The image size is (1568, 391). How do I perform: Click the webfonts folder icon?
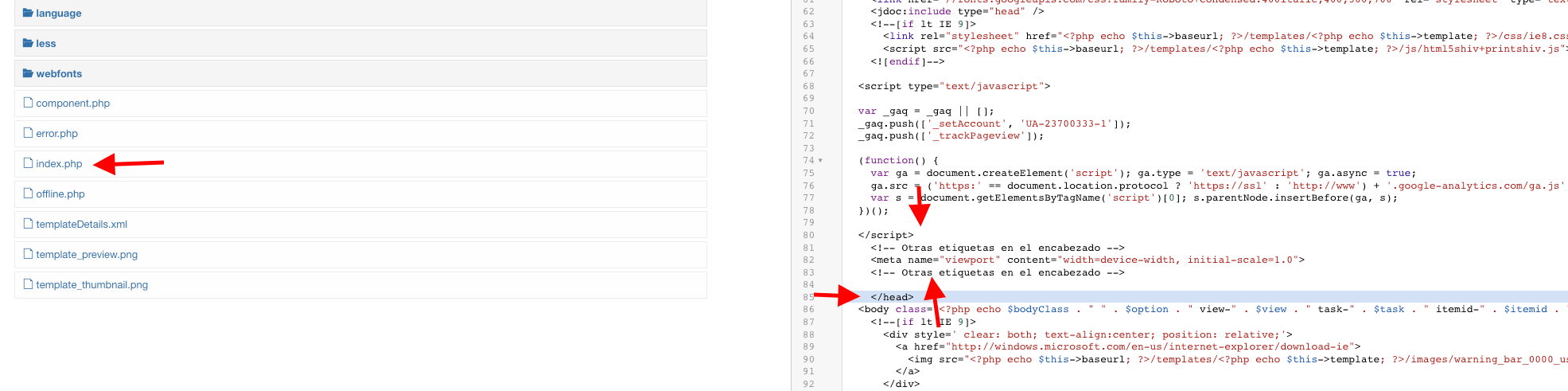[x=28, y=73]
